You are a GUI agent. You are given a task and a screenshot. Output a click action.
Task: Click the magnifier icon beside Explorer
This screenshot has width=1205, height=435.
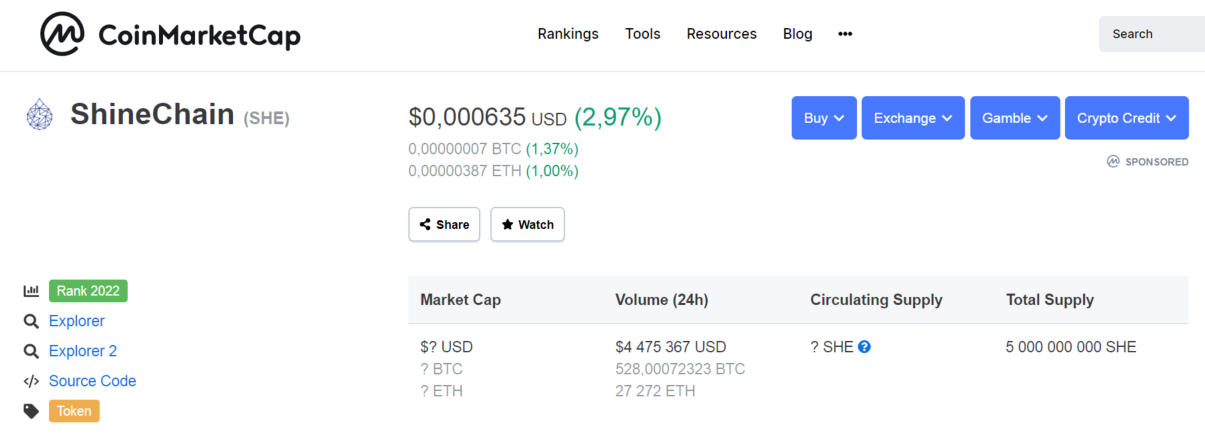click(31, 321)
